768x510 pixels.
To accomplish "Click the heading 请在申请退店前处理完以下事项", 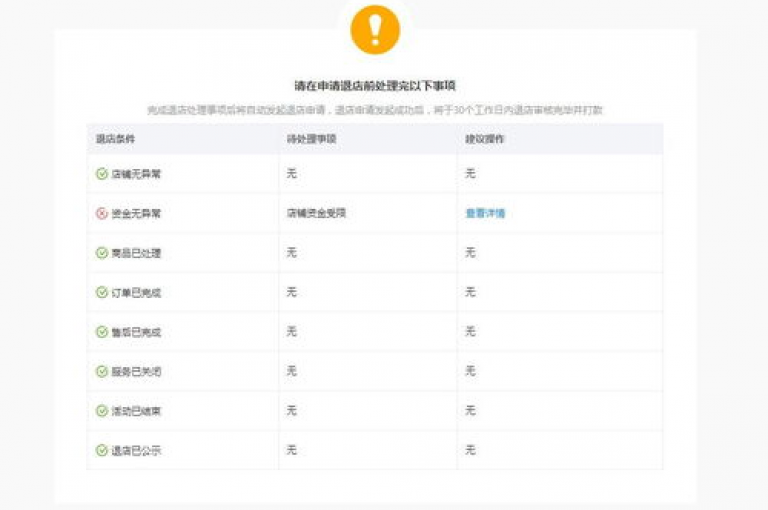I will (x=375, y=86).
